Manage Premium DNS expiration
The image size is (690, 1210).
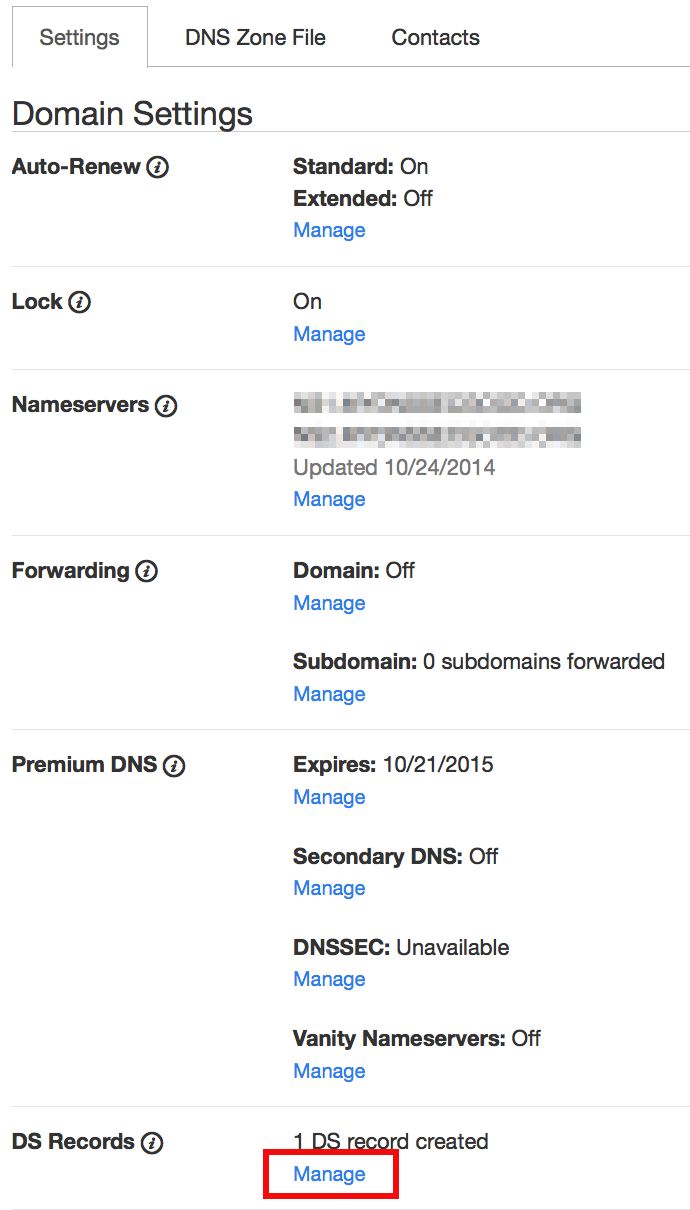tap(329, 797)
